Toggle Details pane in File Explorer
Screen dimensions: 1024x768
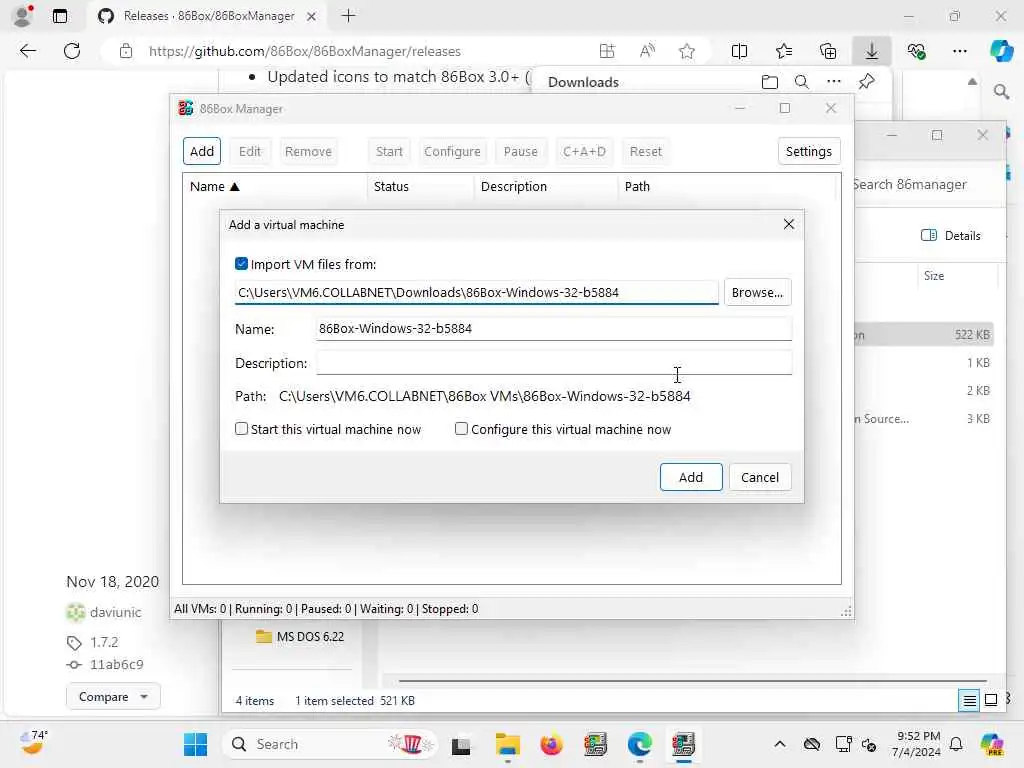[950, 235]
